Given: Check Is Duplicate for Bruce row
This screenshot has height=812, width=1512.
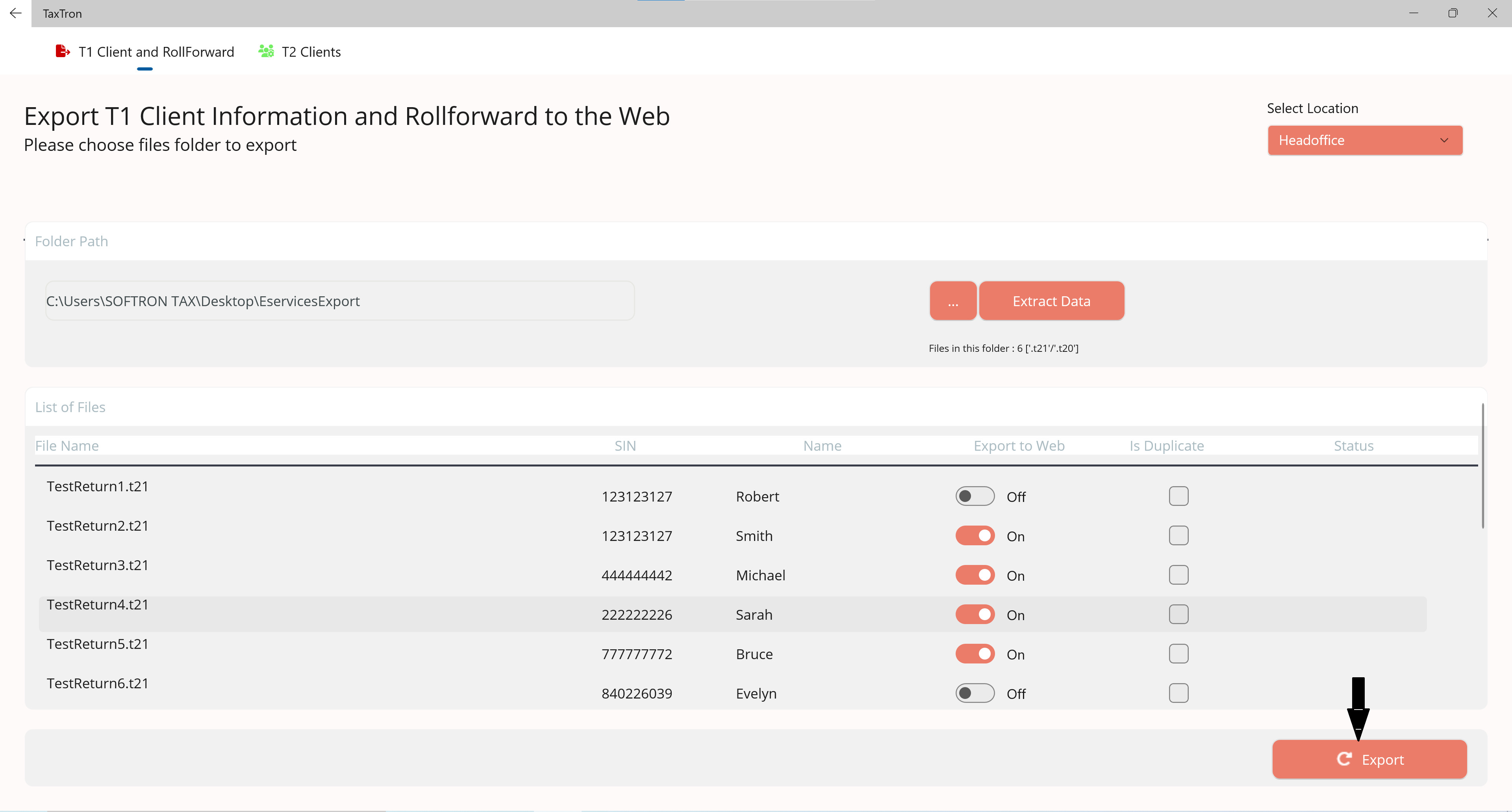Looking at the screenshot, I should (1178, 654).
